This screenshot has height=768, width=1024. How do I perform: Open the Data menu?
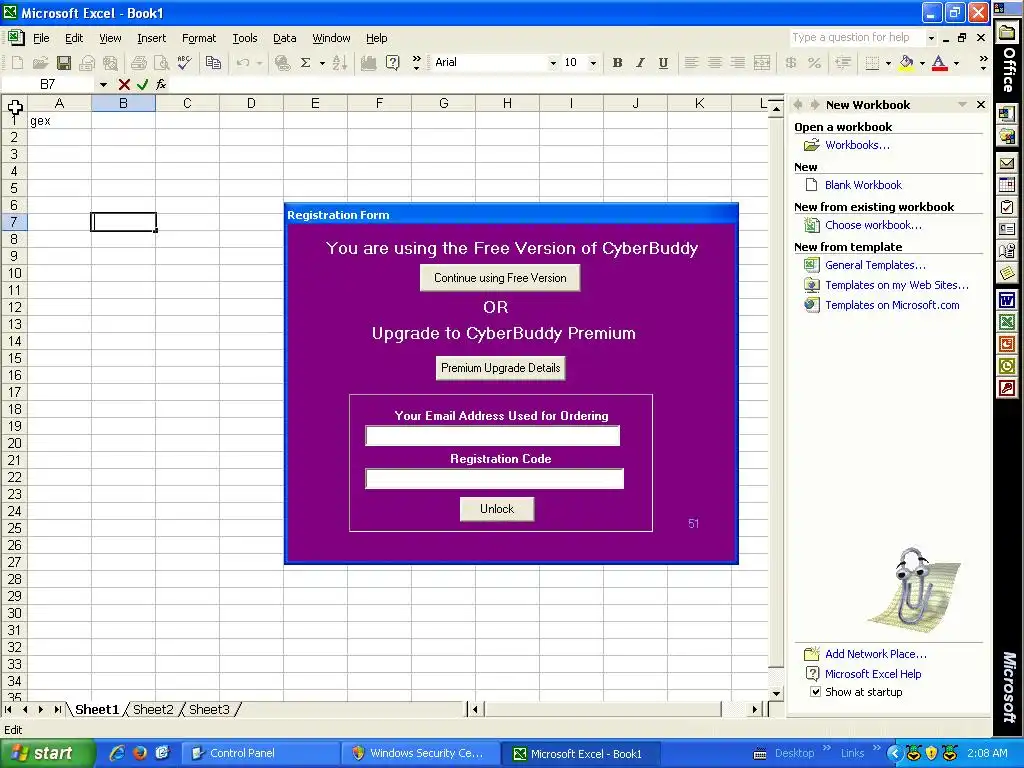[284, 38]
